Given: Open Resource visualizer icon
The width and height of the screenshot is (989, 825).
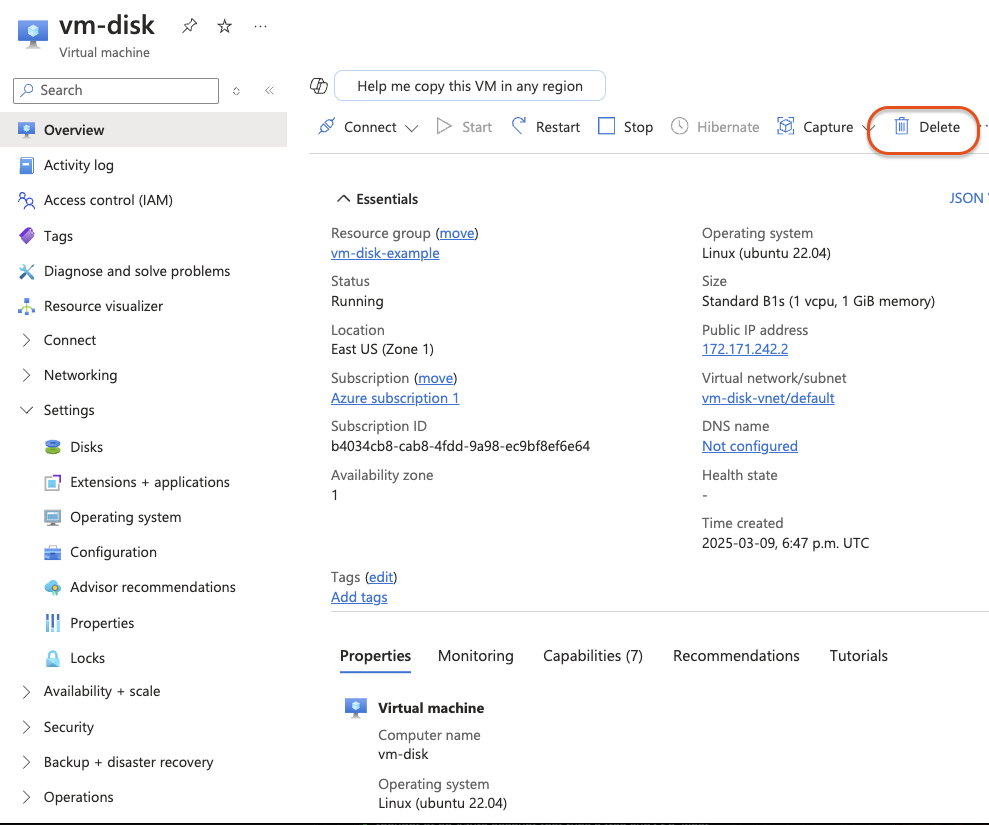Looking at the screenshot, I should click(26, 307).
